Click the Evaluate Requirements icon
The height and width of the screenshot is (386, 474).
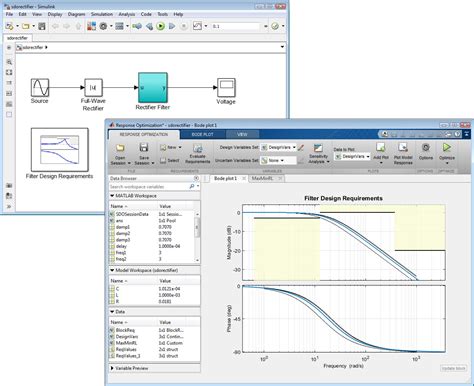tap(197, 148)
